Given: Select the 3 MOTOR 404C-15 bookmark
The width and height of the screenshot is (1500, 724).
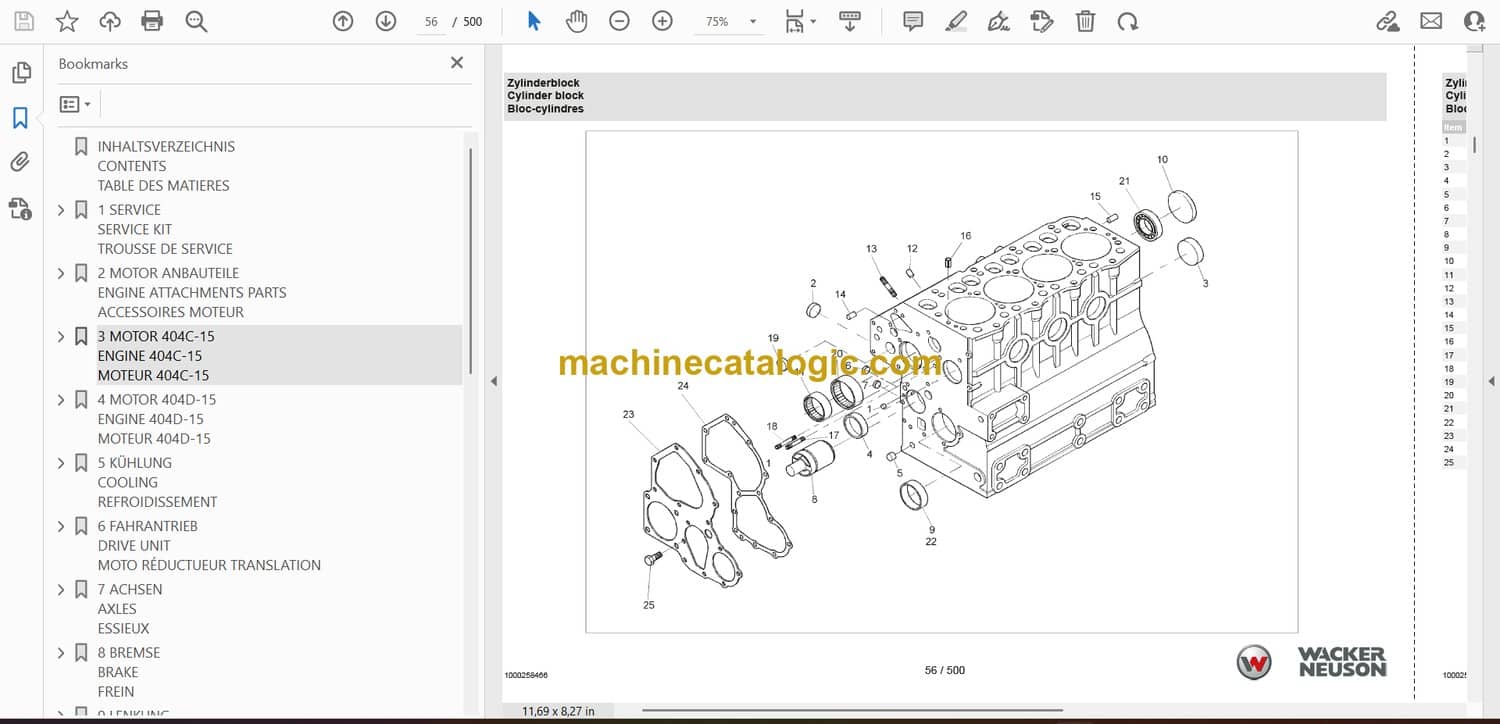Looking at the screenshot, I should 156,336.
